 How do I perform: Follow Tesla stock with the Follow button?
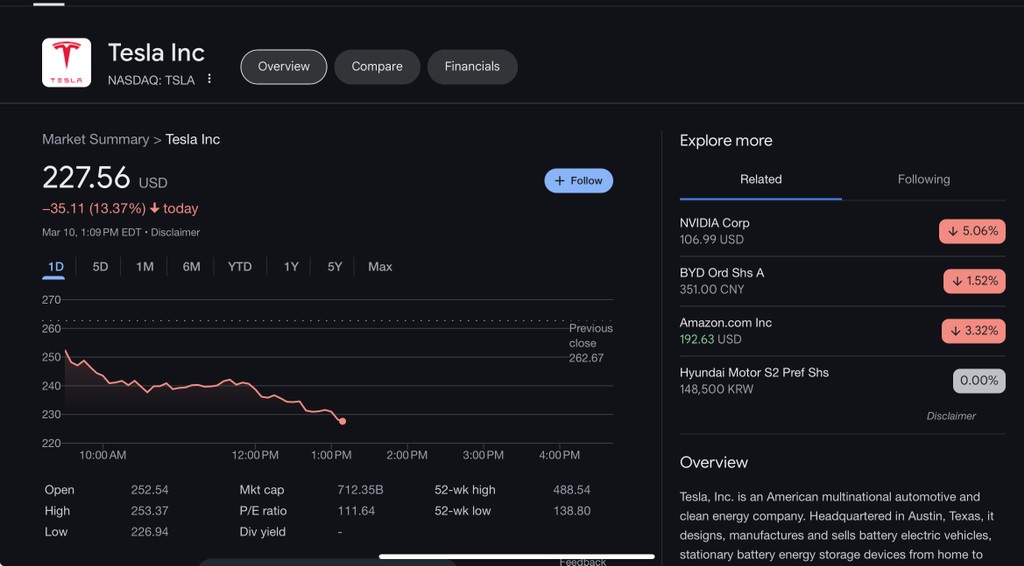(579, 181)
